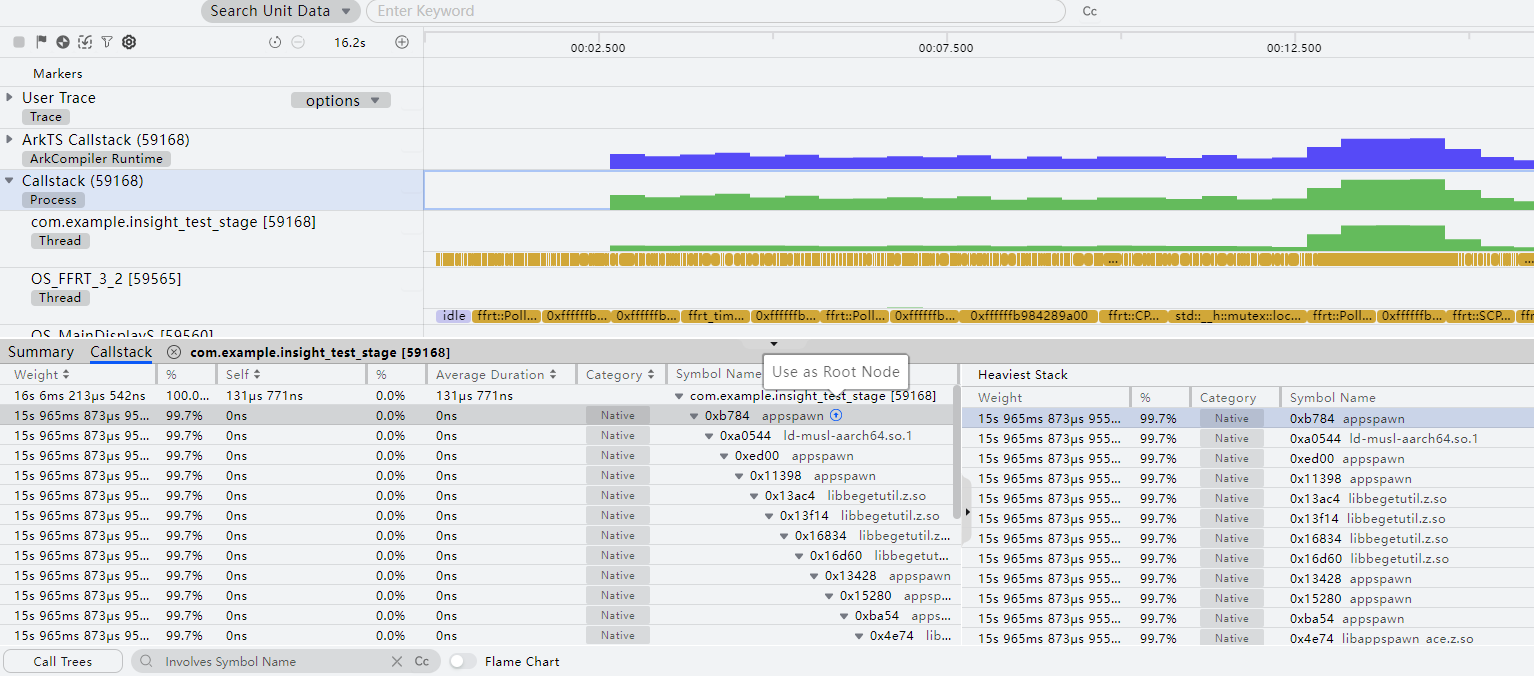Click the reset timeline zoom icon
1534x677 pixels.
tap(275, 42)
